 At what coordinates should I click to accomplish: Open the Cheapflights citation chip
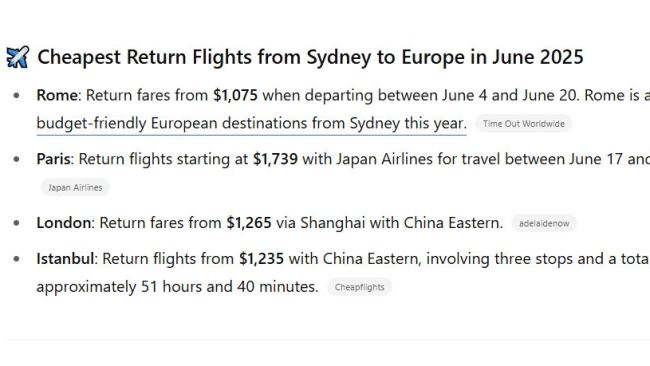tap(359, 287)
